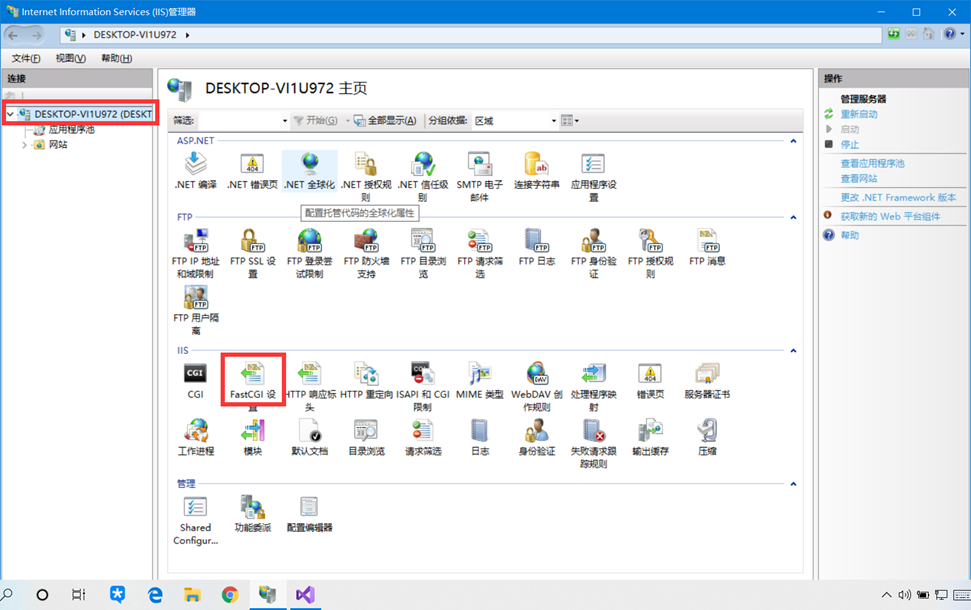Open the view mode dropdown button
This screenshot has width=971, height=610.
pyautogui.click(x=569, y=121)
